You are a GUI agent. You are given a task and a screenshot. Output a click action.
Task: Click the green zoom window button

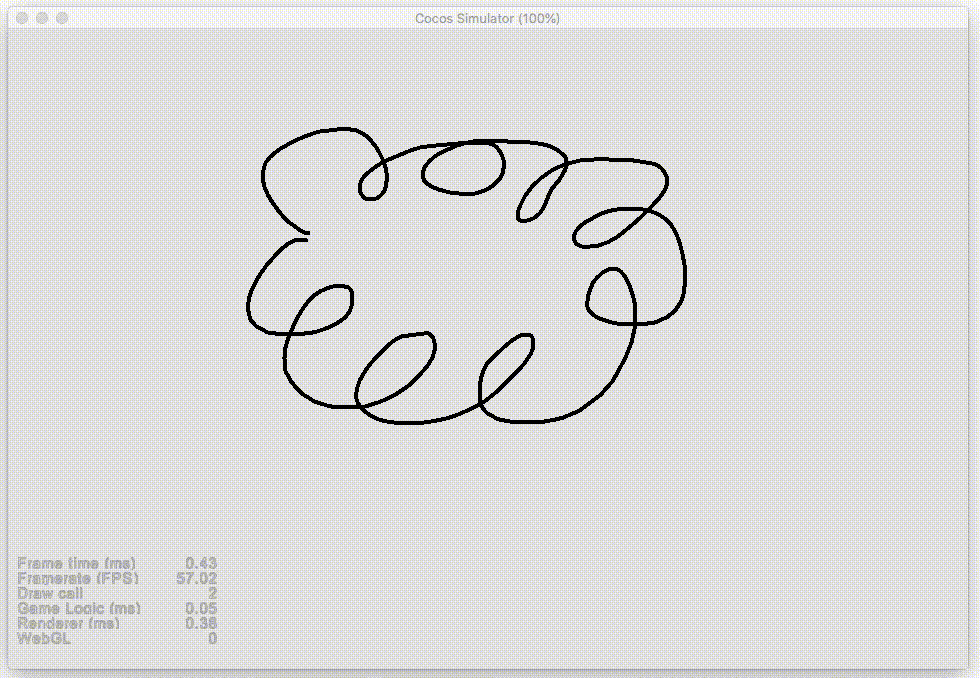click(62, 18)
